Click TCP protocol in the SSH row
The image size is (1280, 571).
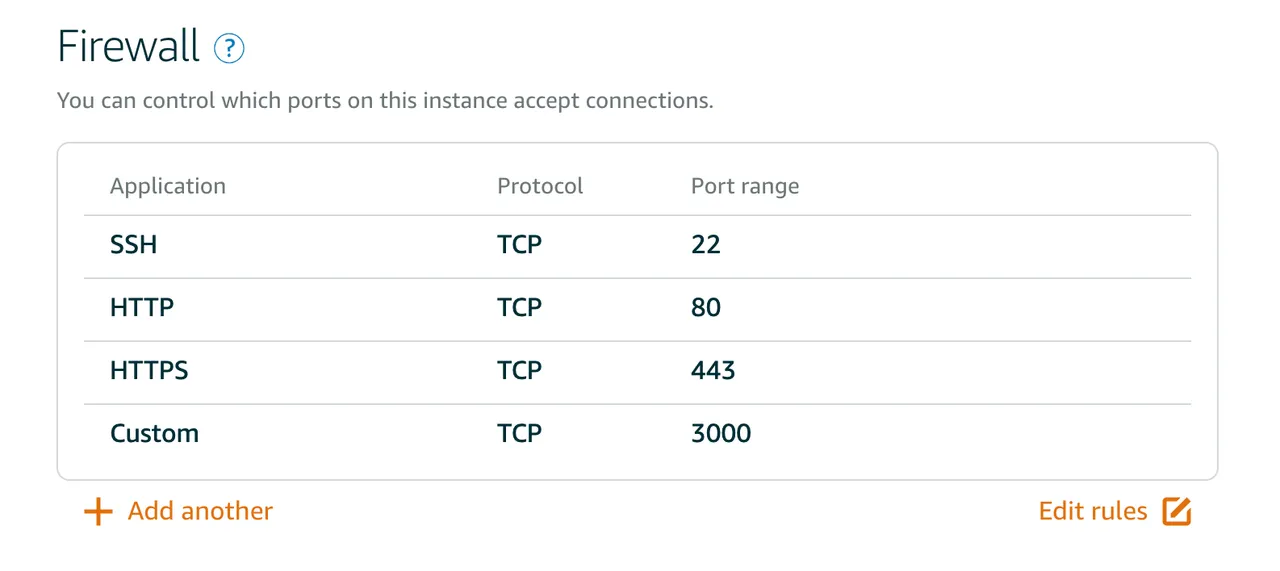point(520,245)
